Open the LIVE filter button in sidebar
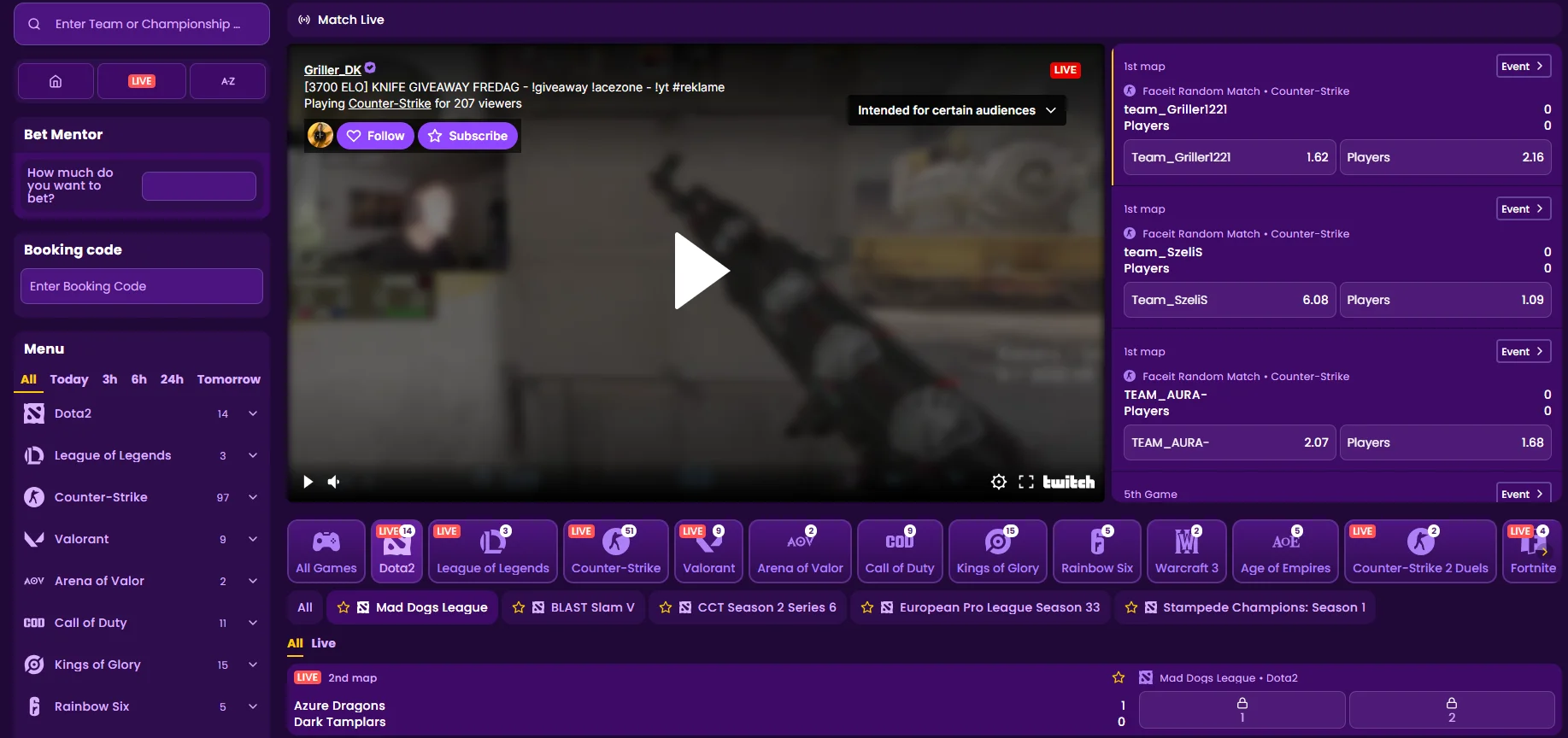This screenshot has width=1568, height=738. [x=141, y=81]
